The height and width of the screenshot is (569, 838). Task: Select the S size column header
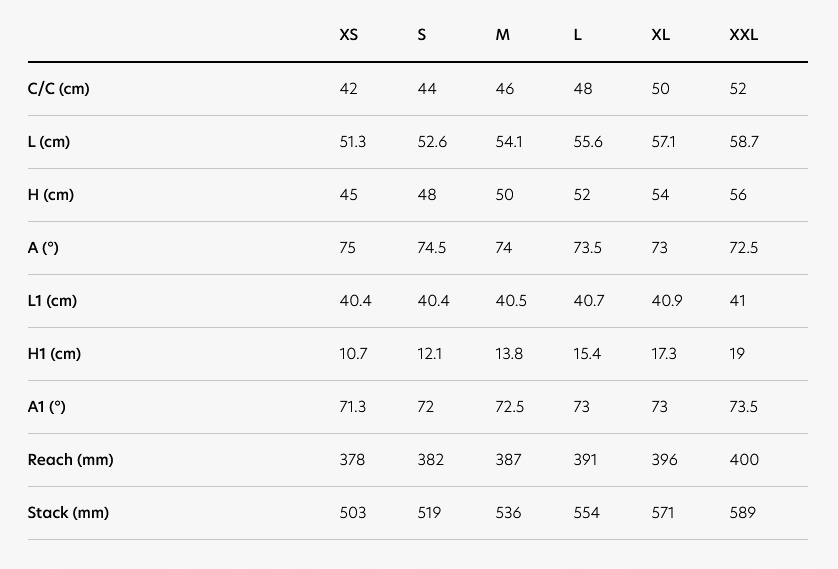click(x=422, y=35)
